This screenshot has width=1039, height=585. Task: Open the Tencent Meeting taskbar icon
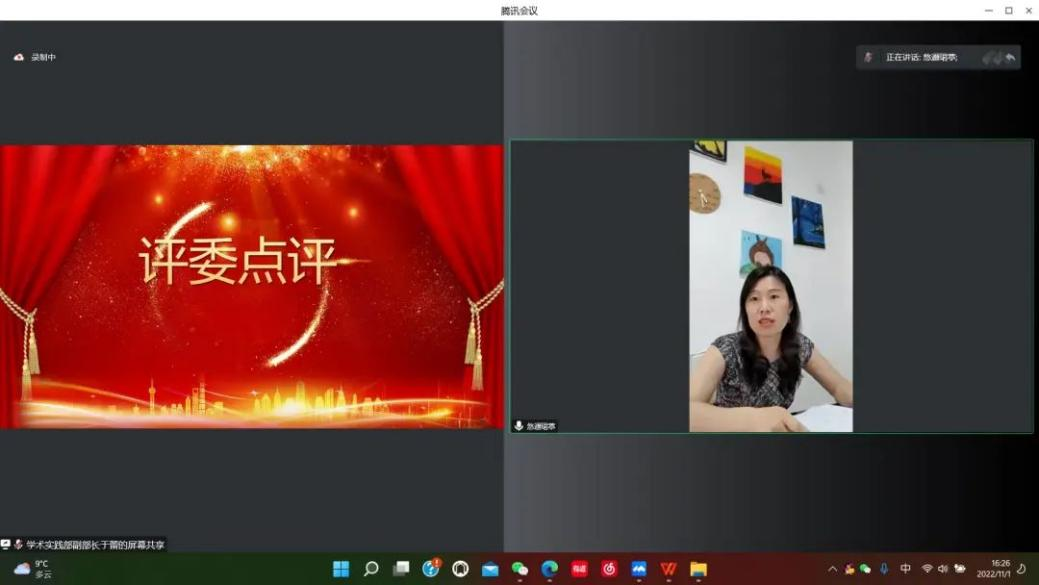pos(638,569)
